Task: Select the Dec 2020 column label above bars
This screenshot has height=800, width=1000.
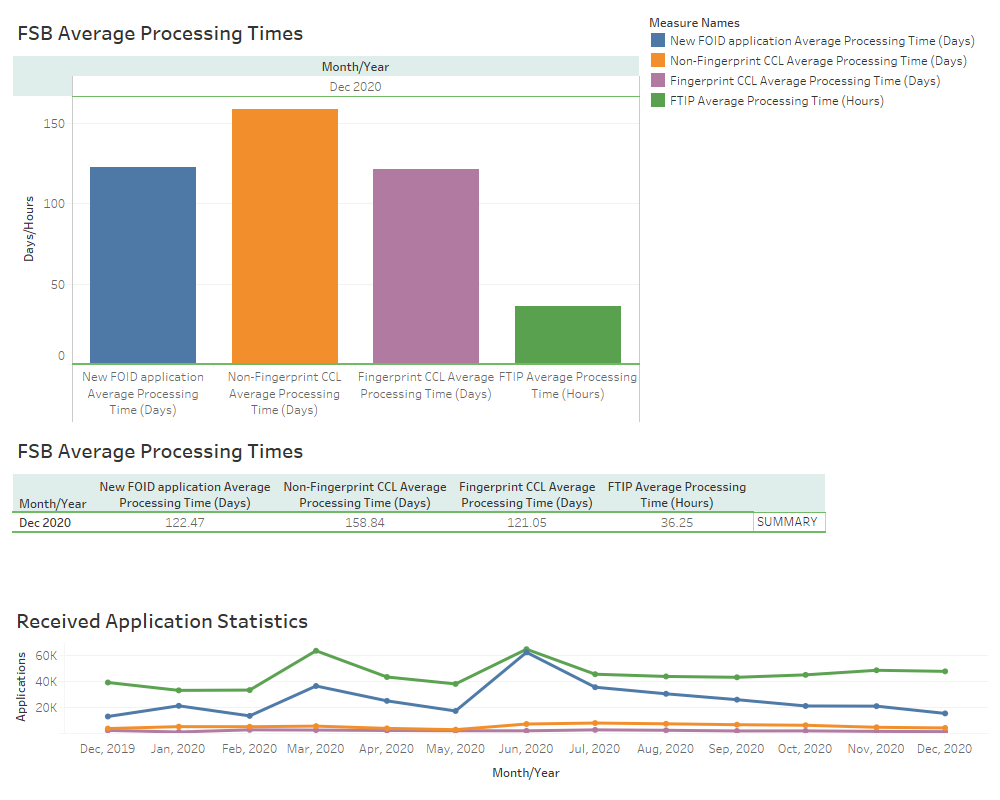Action: click(355, 87)
